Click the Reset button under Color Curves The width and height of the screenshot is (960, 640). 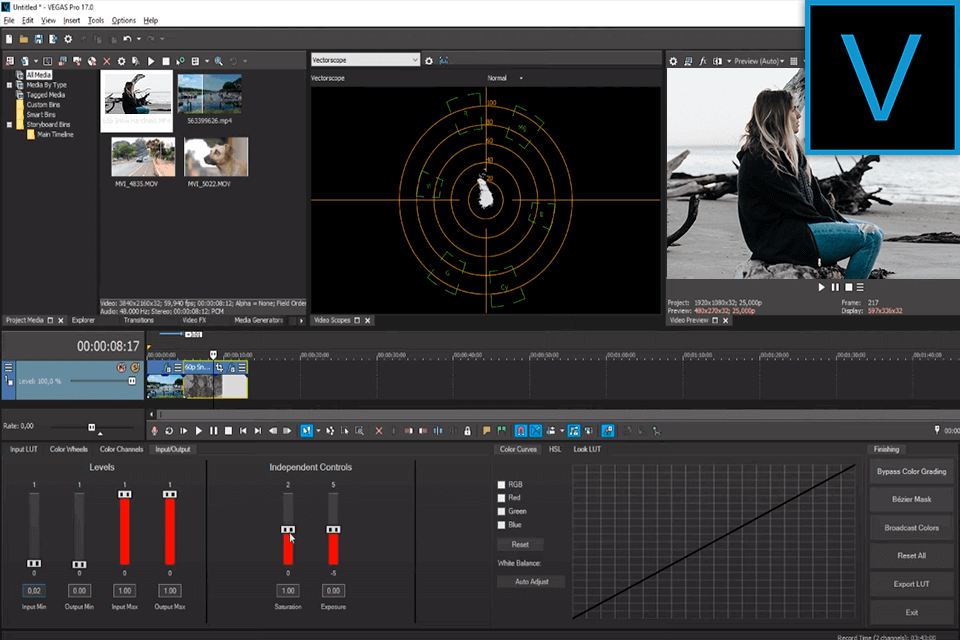click(520, 544)
